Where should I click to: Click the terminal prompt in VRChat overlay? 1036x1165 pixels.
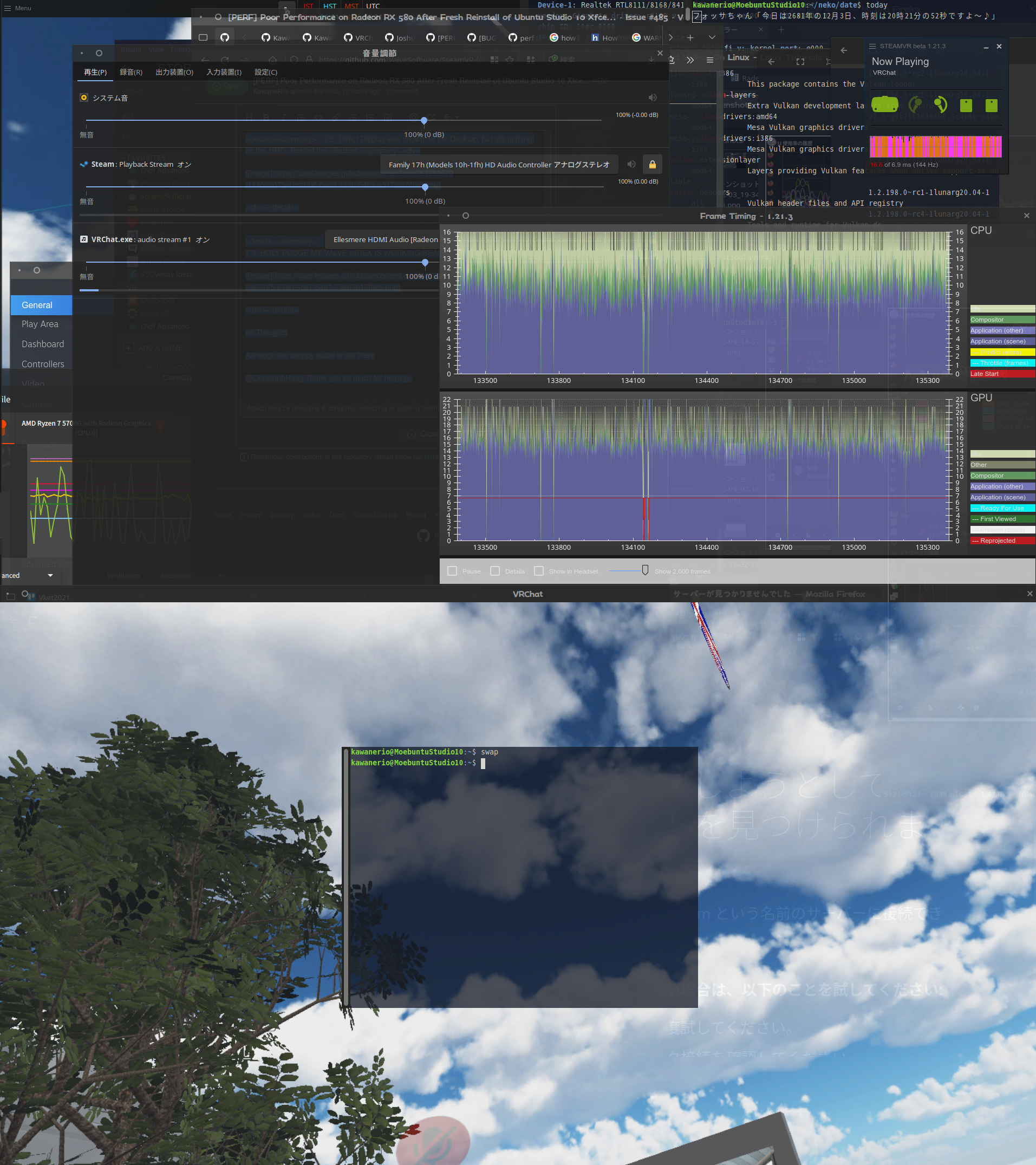point(418,763)
